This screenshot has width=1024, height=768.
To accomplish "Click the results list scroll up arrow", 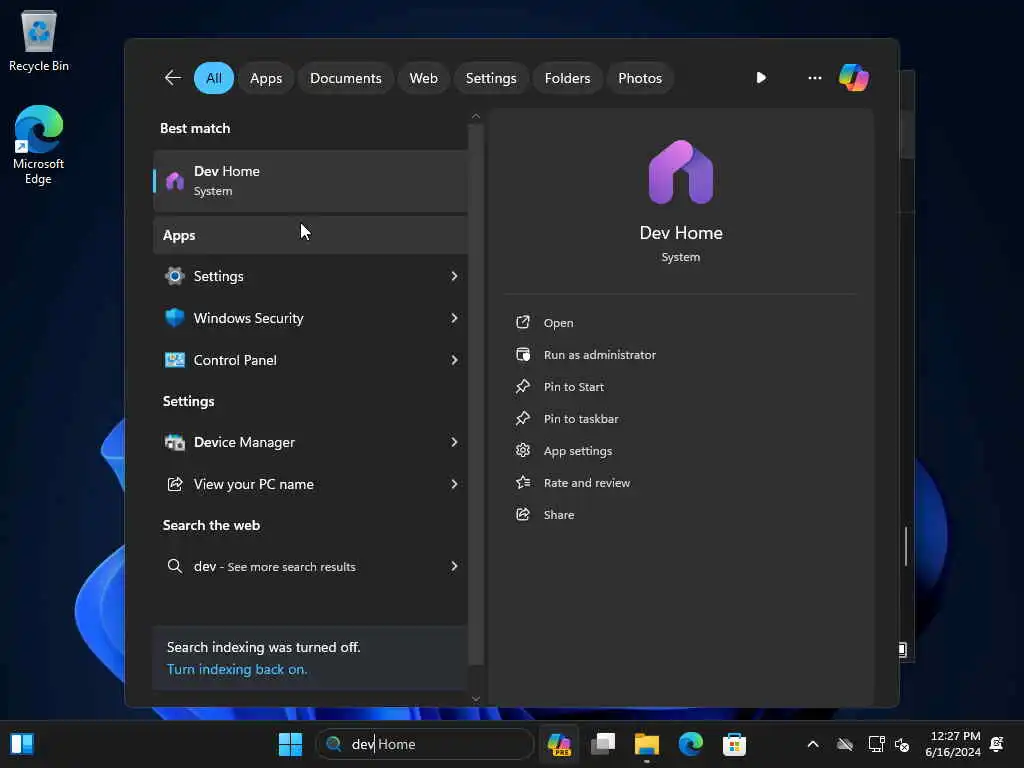I will (475, 116).
